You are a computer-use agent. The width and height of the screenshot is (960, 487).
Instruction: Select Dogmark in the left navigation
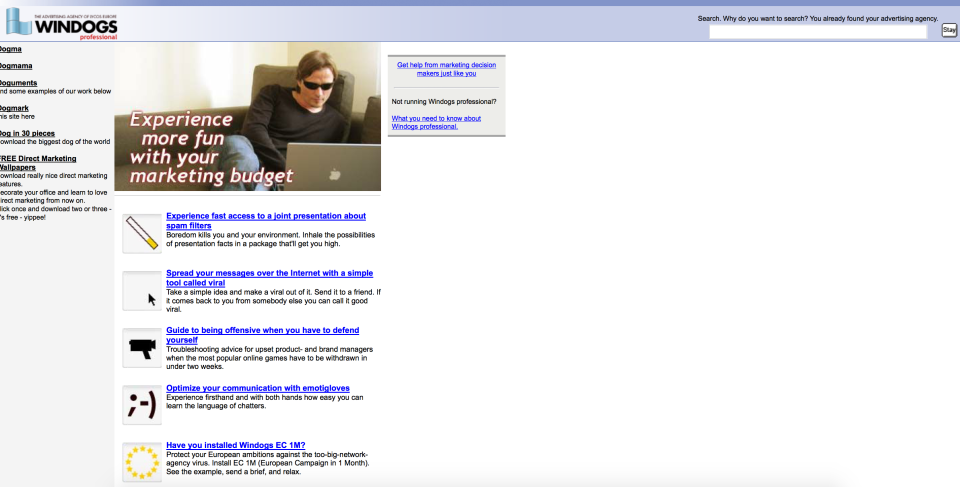click(14, 107)
